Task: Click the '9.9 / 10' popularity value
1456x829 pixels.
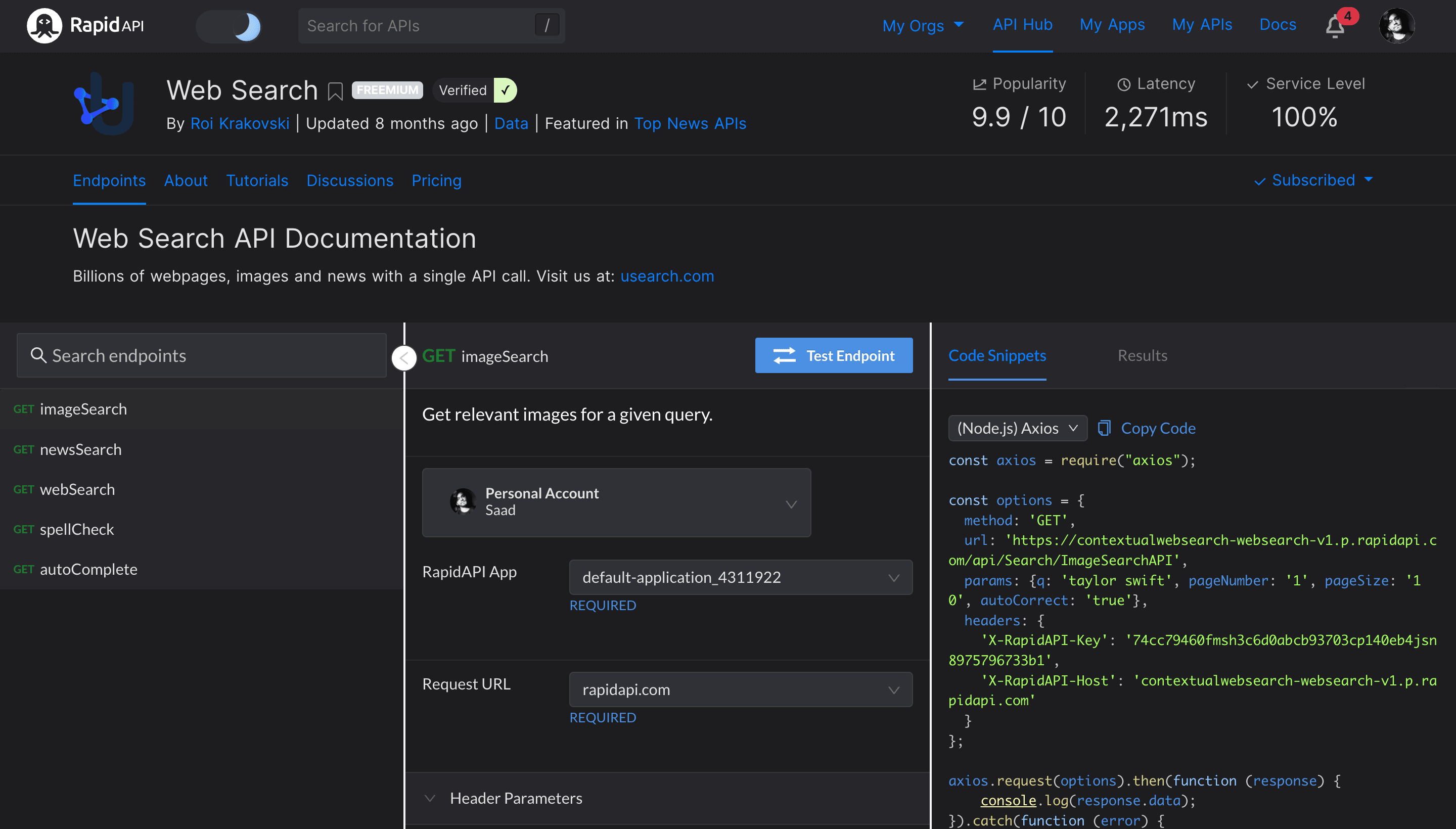Action: coord(1019,117)
